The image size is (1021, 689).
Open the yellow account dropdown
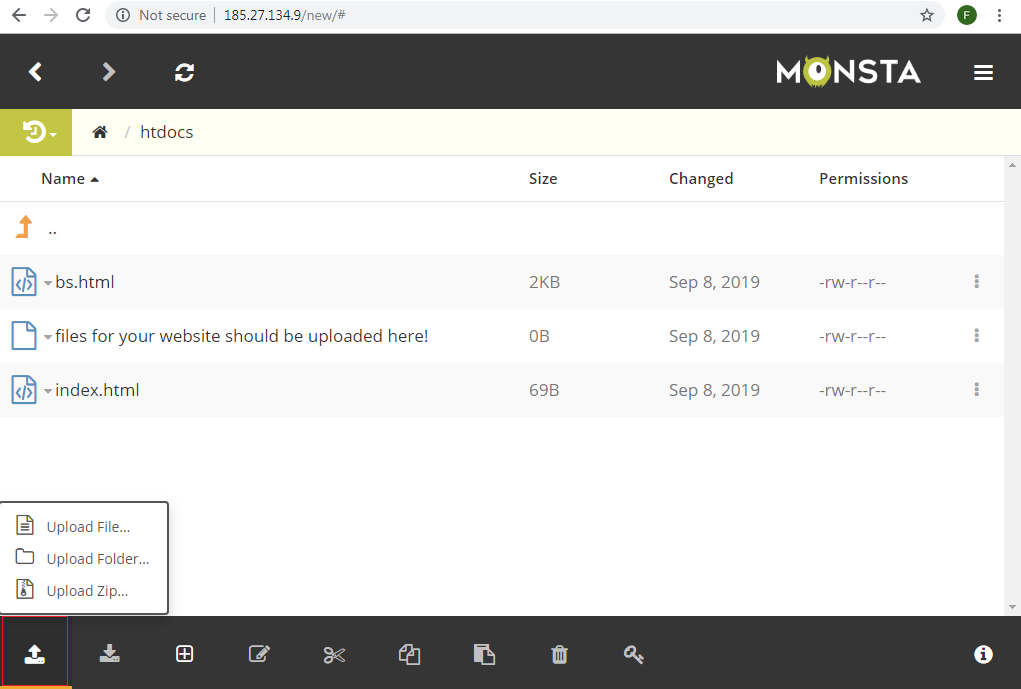tap(35, 131)
